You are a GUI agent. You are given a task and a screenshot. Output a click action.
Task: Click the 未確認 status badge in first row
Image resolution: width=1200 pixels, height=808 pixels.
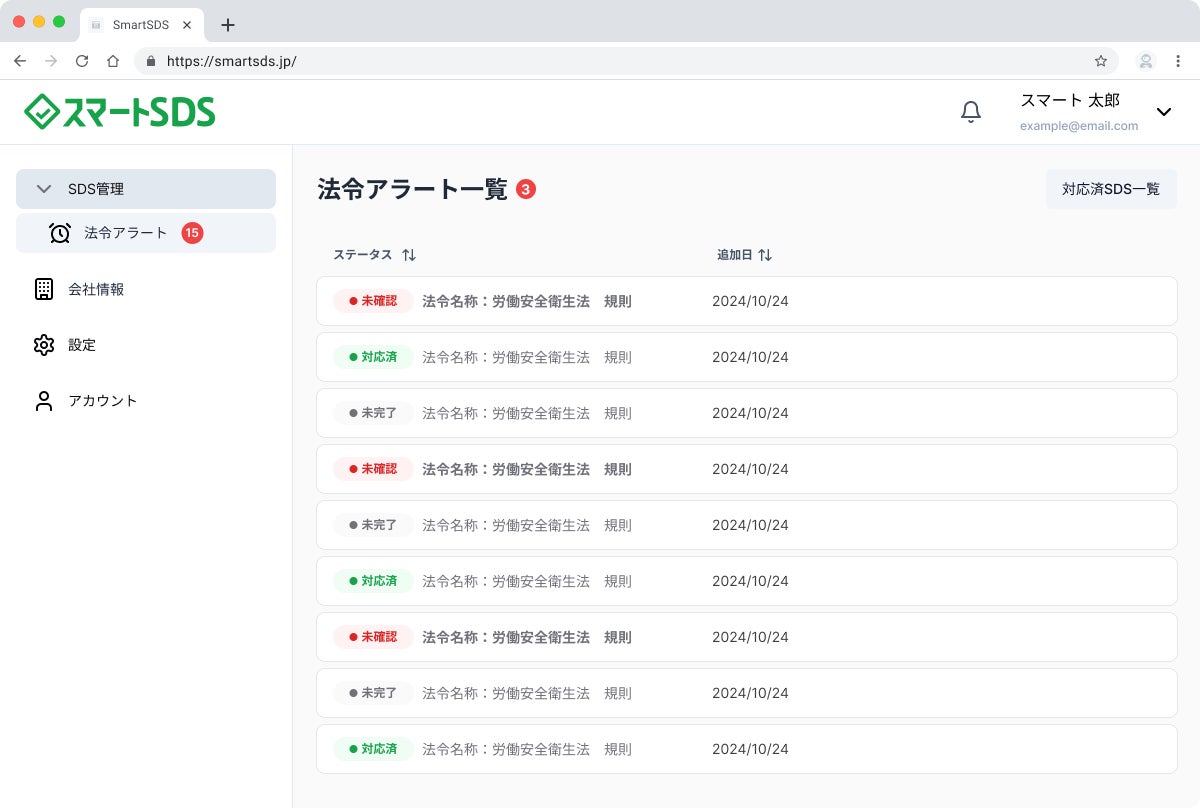click(x=373, y=301)
